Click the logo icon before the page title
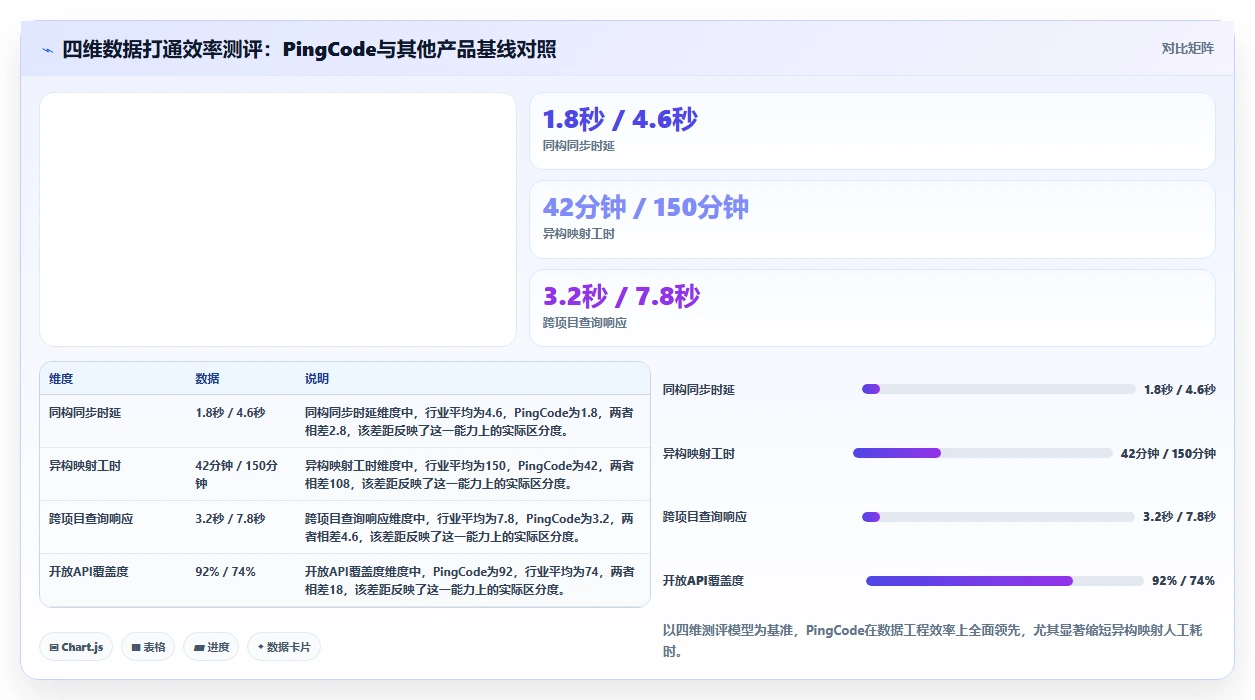1255x700 pixels. 47,50
